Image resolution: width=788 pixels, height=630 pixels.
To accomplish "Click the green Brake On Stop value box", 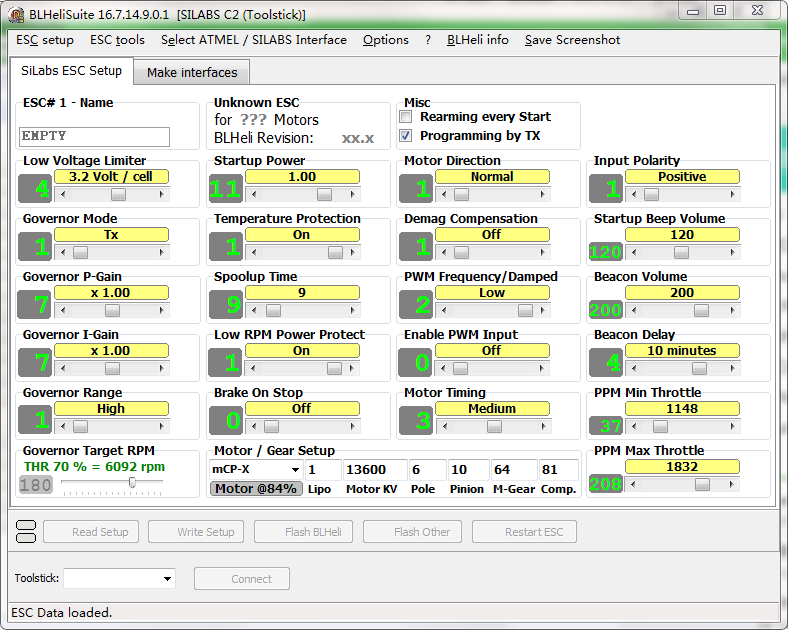I will click(x=225, y=420).
